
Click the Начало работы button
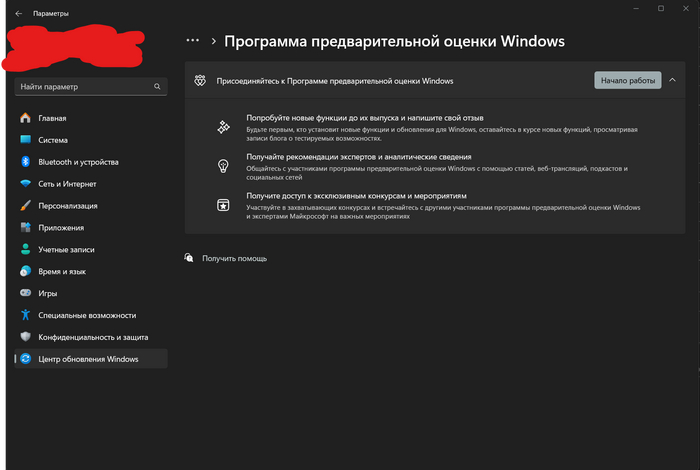628,80
